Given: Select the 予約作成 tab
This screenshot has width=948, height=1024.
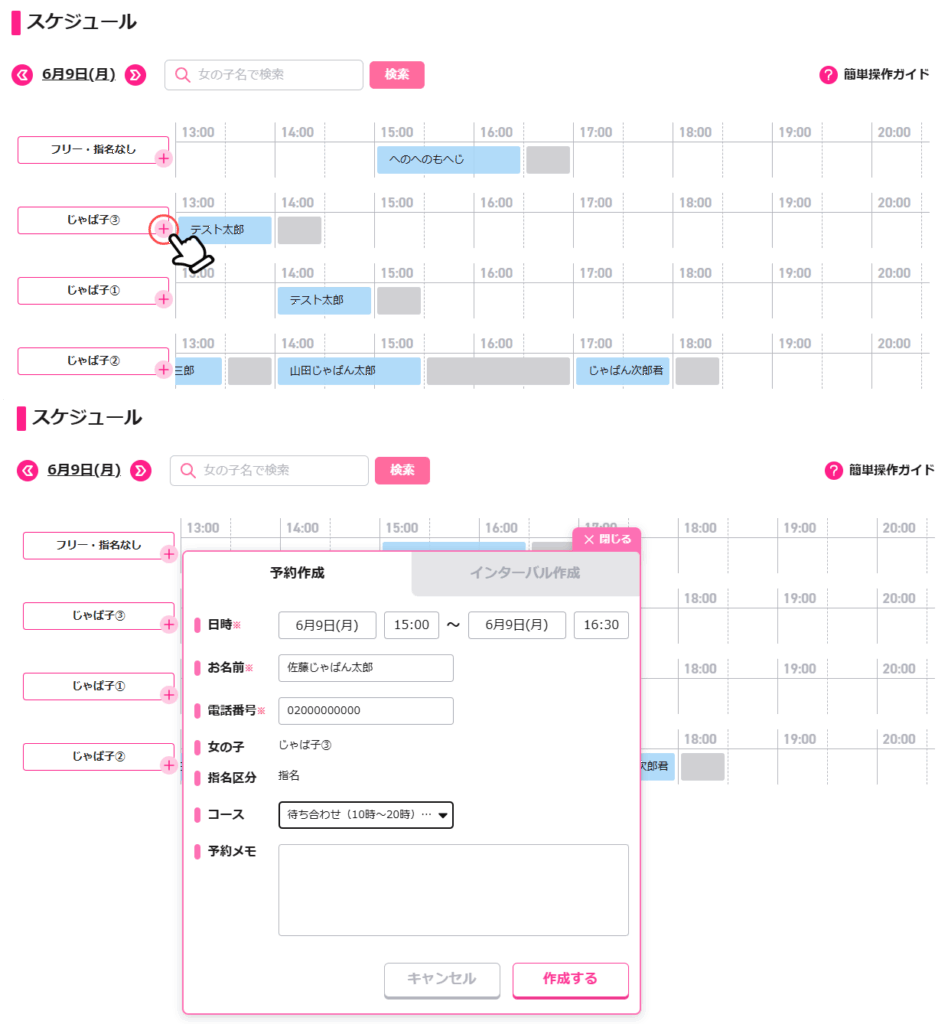Looking at the screenshot, I should coord(298,573).
